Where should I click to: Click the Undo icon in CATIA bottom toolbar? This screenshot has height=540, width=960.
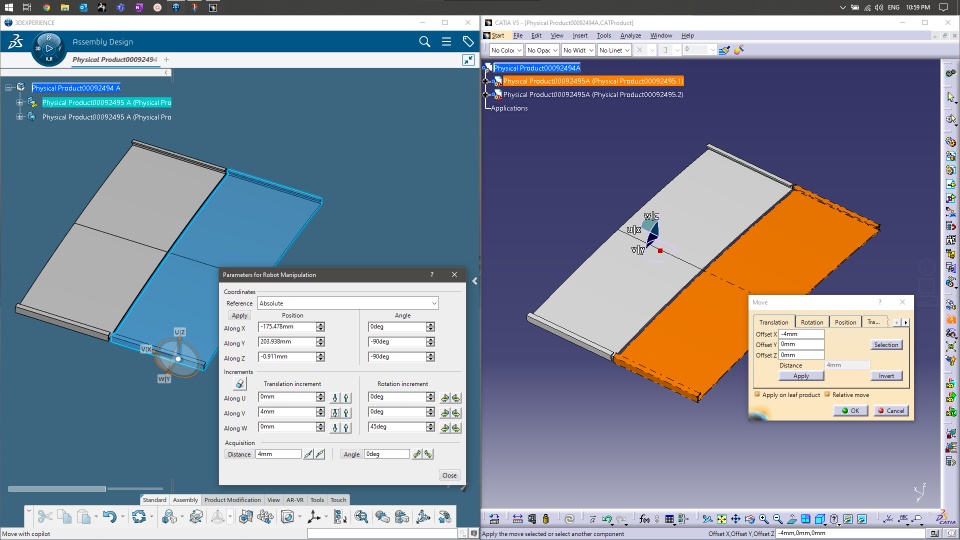pos(607,519)
